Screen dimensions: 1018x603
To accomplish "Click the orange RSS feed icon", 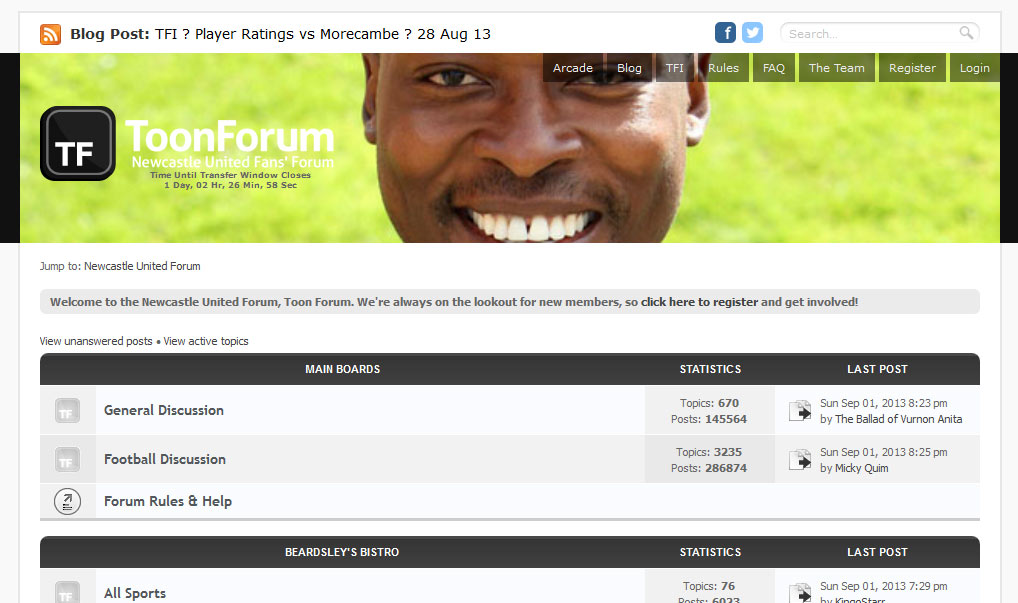I will 51,34.
